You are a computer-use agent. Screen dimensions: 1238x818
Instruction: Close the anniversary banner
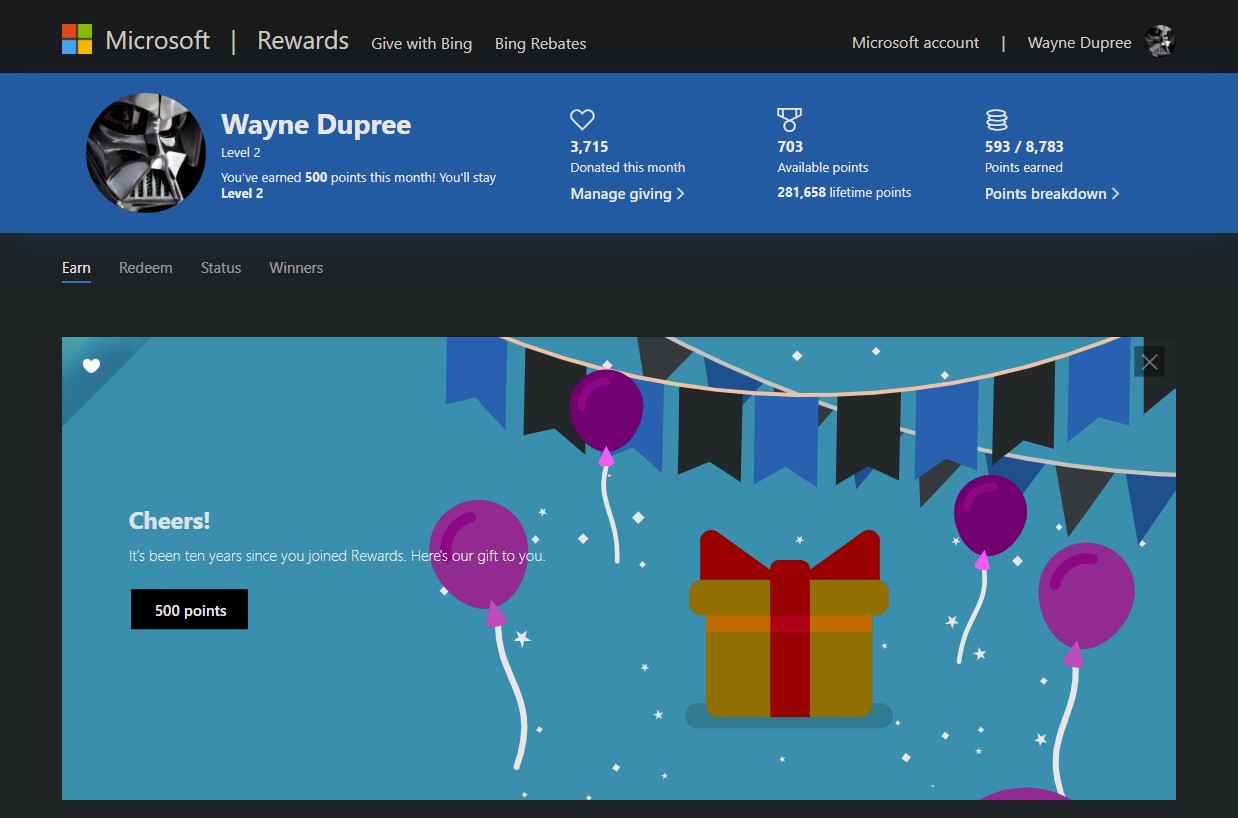pyautogui.click(x=1150, y=362)
